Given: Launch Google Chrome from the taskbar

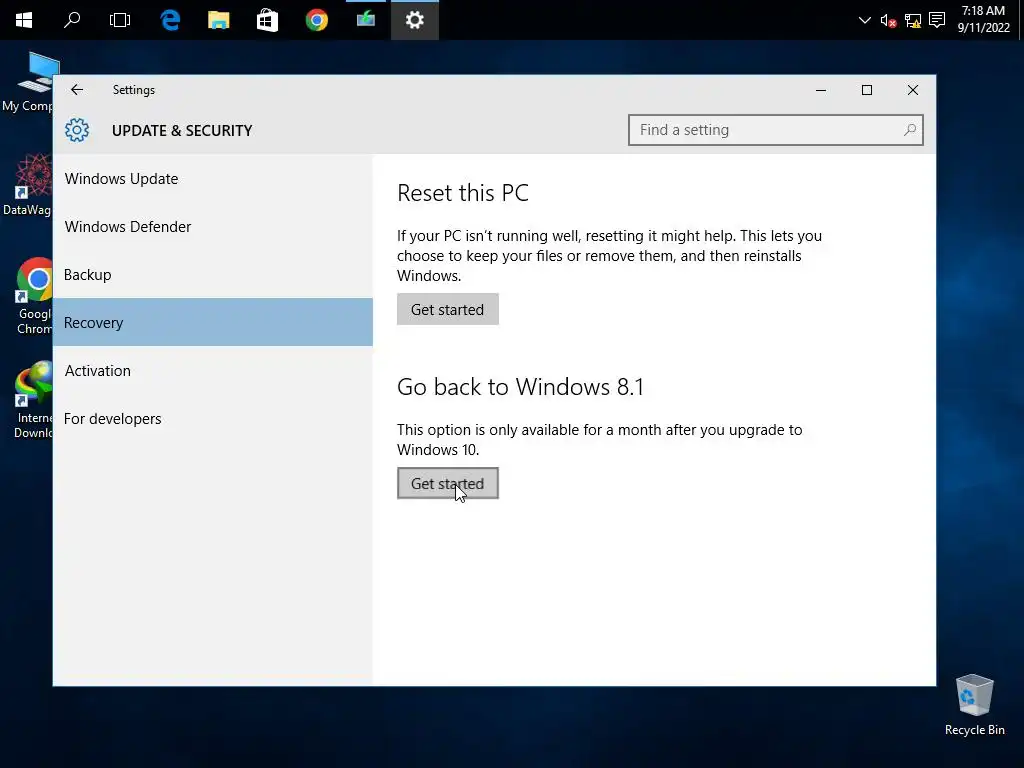Looking at the screenshot, I should [x=317, y=20].
